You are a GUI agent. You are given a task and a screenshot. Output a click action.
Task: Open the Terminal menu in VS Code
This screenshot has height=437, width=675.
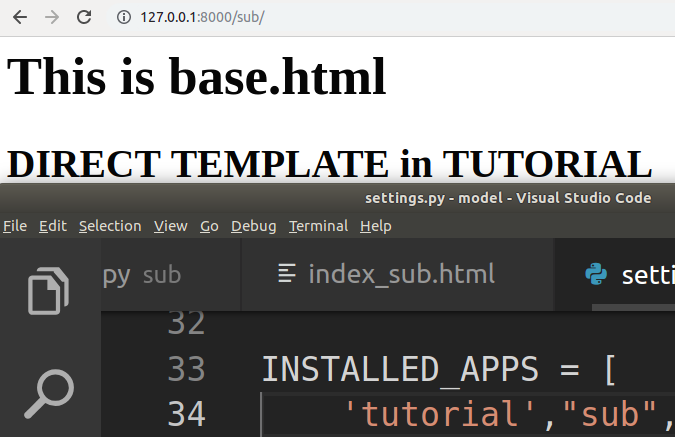tap(319, 226)
